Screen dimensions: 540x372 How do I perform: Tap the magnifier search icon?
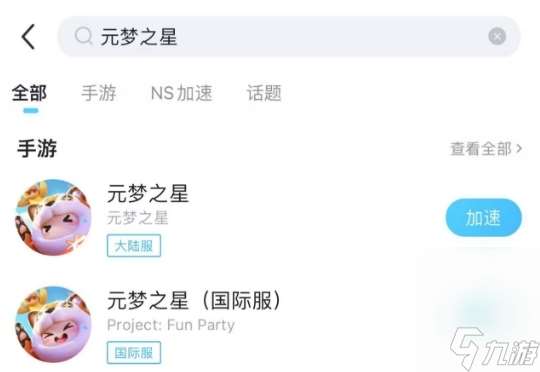84,36
